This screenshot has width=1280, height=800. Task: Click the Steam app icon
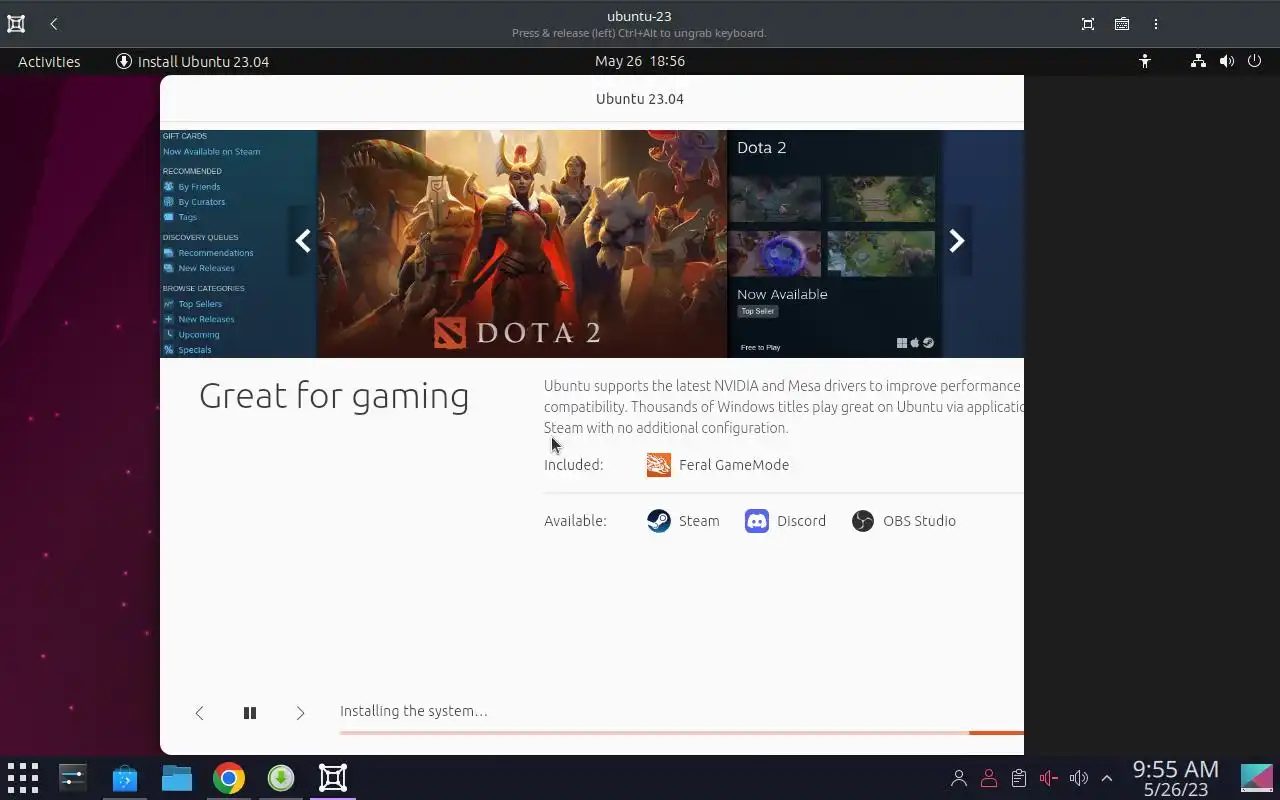[x=658, y=521]
